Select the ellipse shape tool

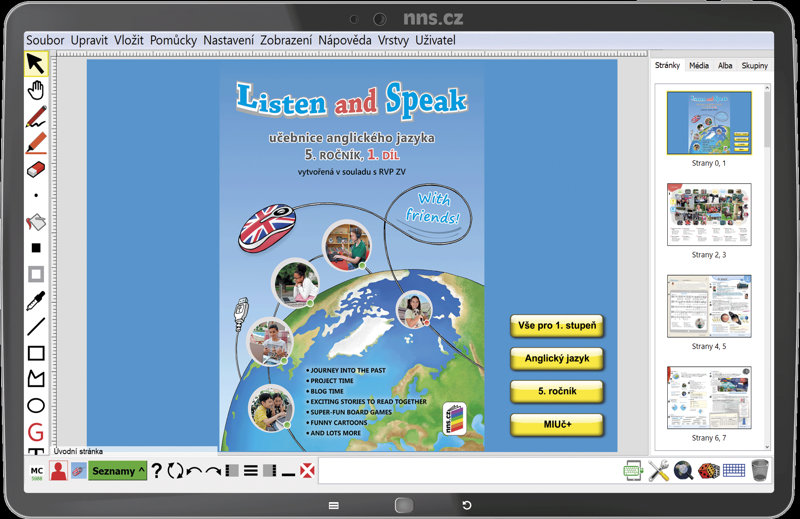pyautogui.click(x=36, y=406)
